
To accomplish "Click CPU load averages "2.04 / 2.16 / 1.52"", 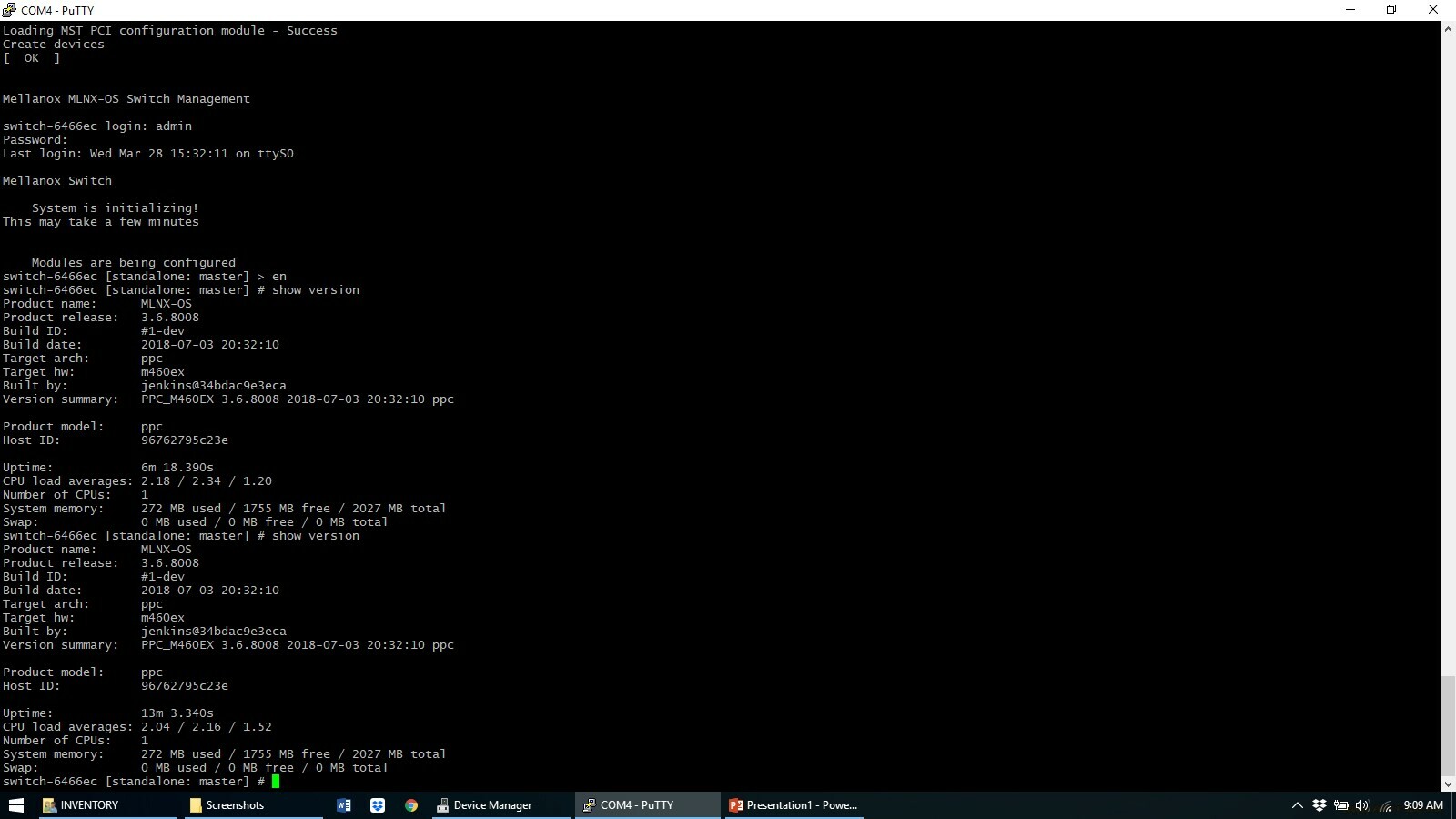I will [207, 727].
